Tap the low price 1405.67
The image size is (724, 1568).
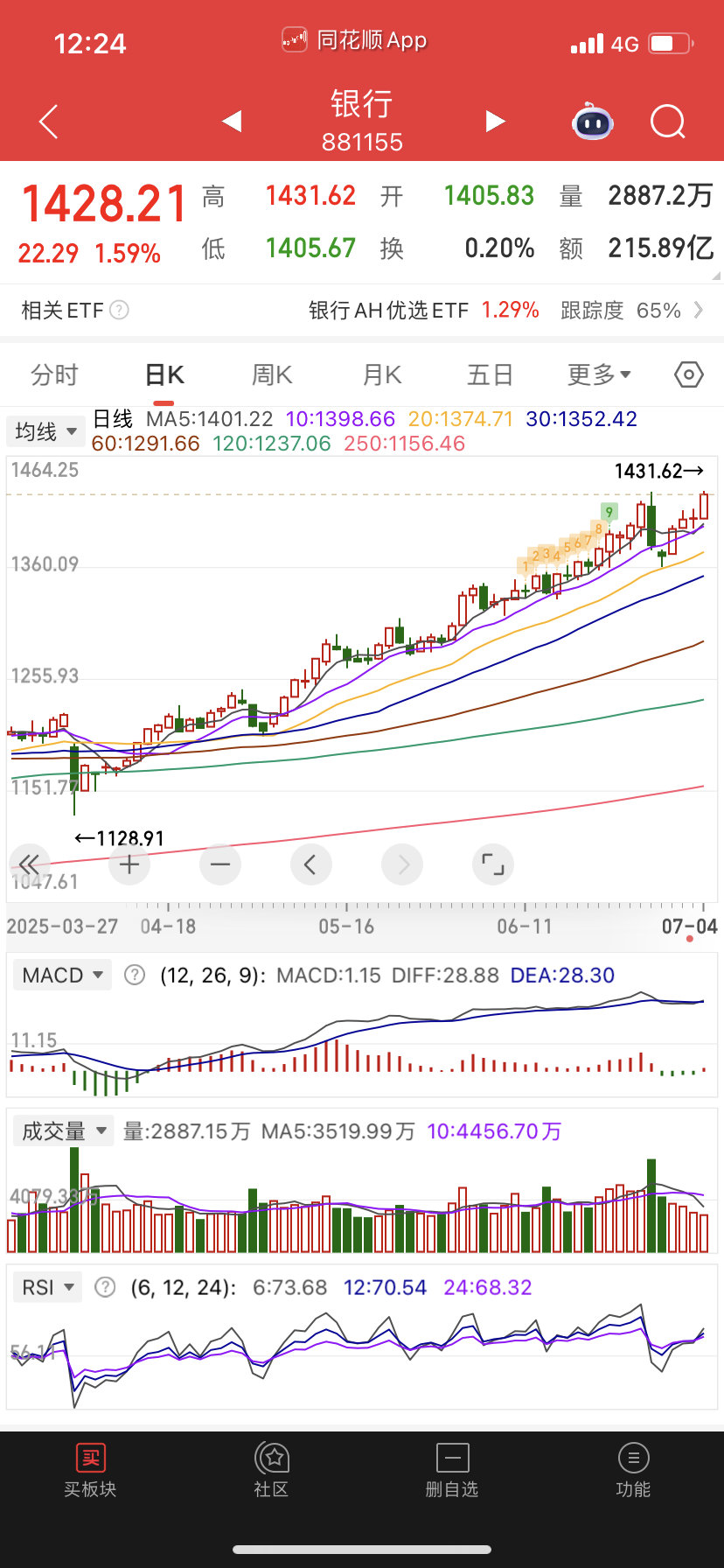[310, 248]
